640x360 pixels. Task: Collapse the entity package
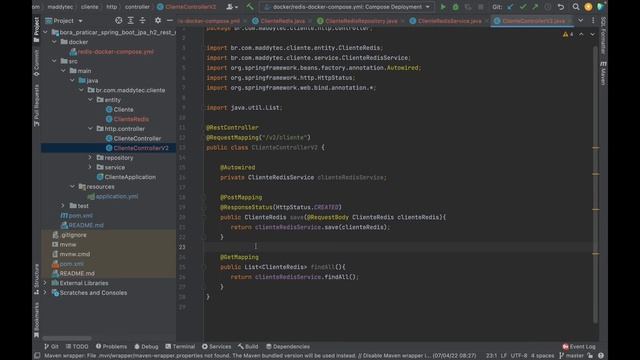coord(90,100)
